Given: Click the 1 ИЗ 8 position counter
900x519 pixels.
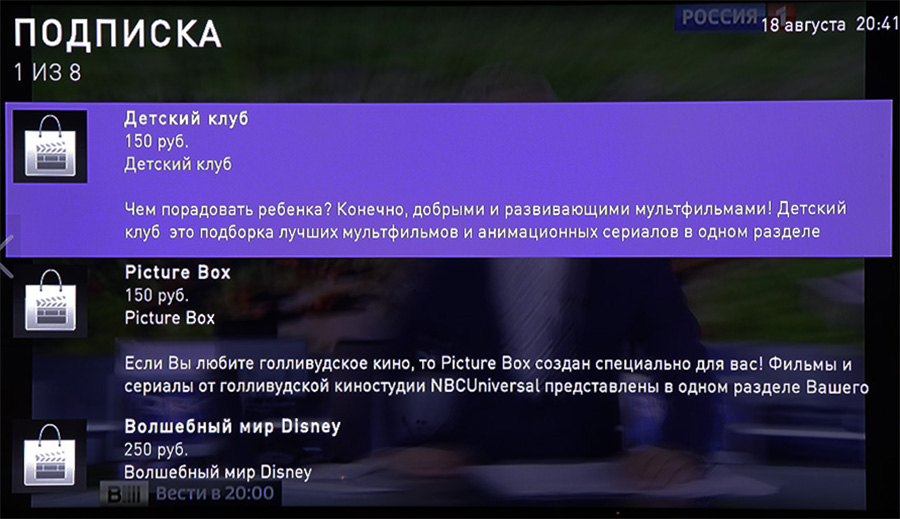Looking at the screenshot, I should coord(47,73).
